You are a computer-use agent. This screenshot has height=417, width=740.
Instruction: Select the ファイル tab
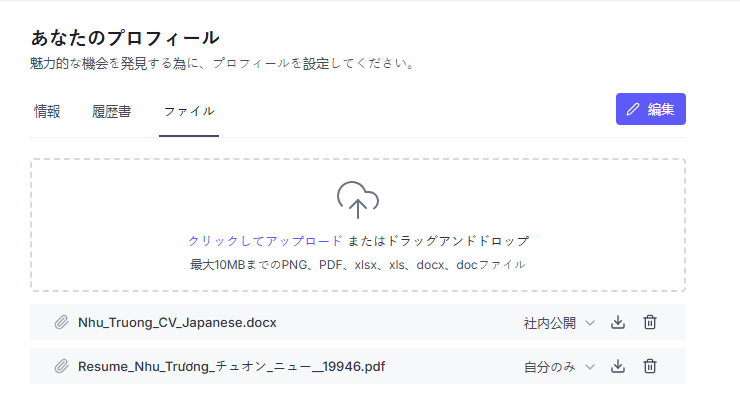point(189,112)
